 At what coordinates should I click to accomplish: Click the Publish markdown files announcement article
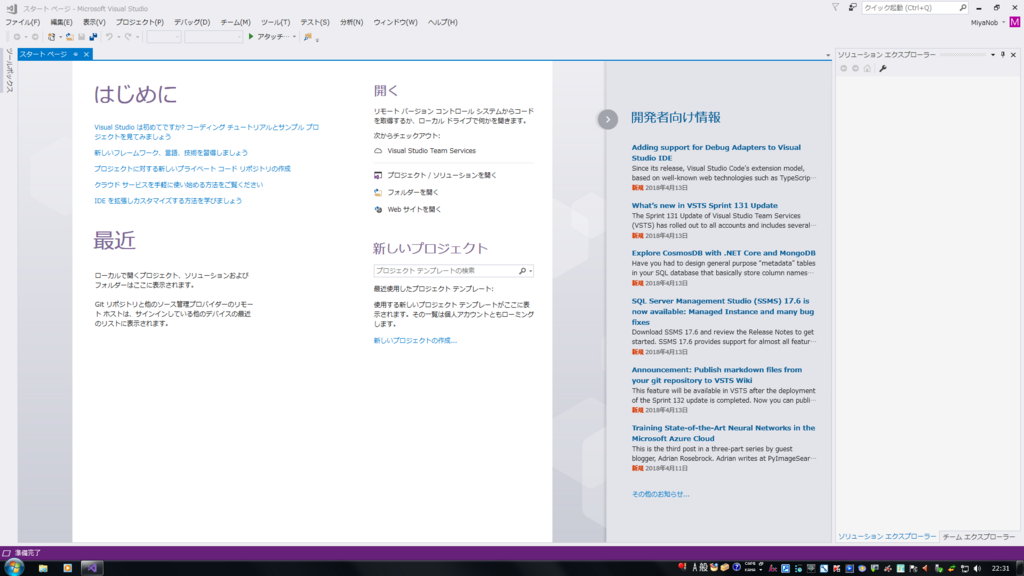click(716, 375)
